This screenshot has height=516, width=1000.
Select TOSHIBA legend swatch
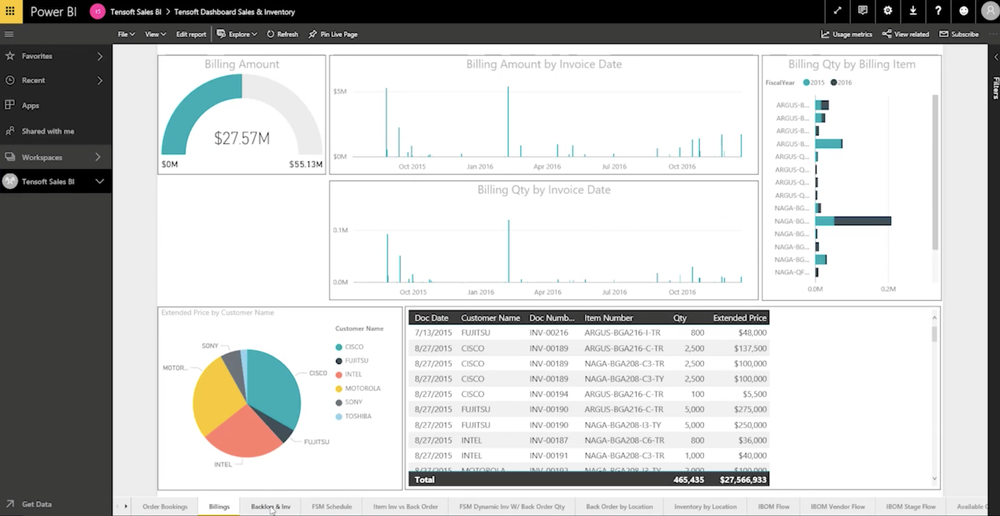coord(339,416)
